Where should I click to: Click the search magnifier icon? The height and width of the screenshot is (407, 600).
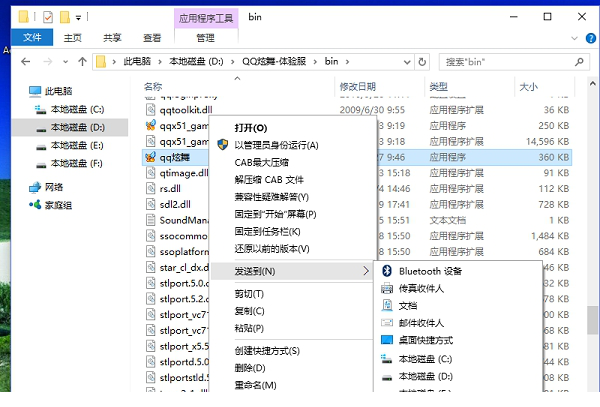pos(579,62)
